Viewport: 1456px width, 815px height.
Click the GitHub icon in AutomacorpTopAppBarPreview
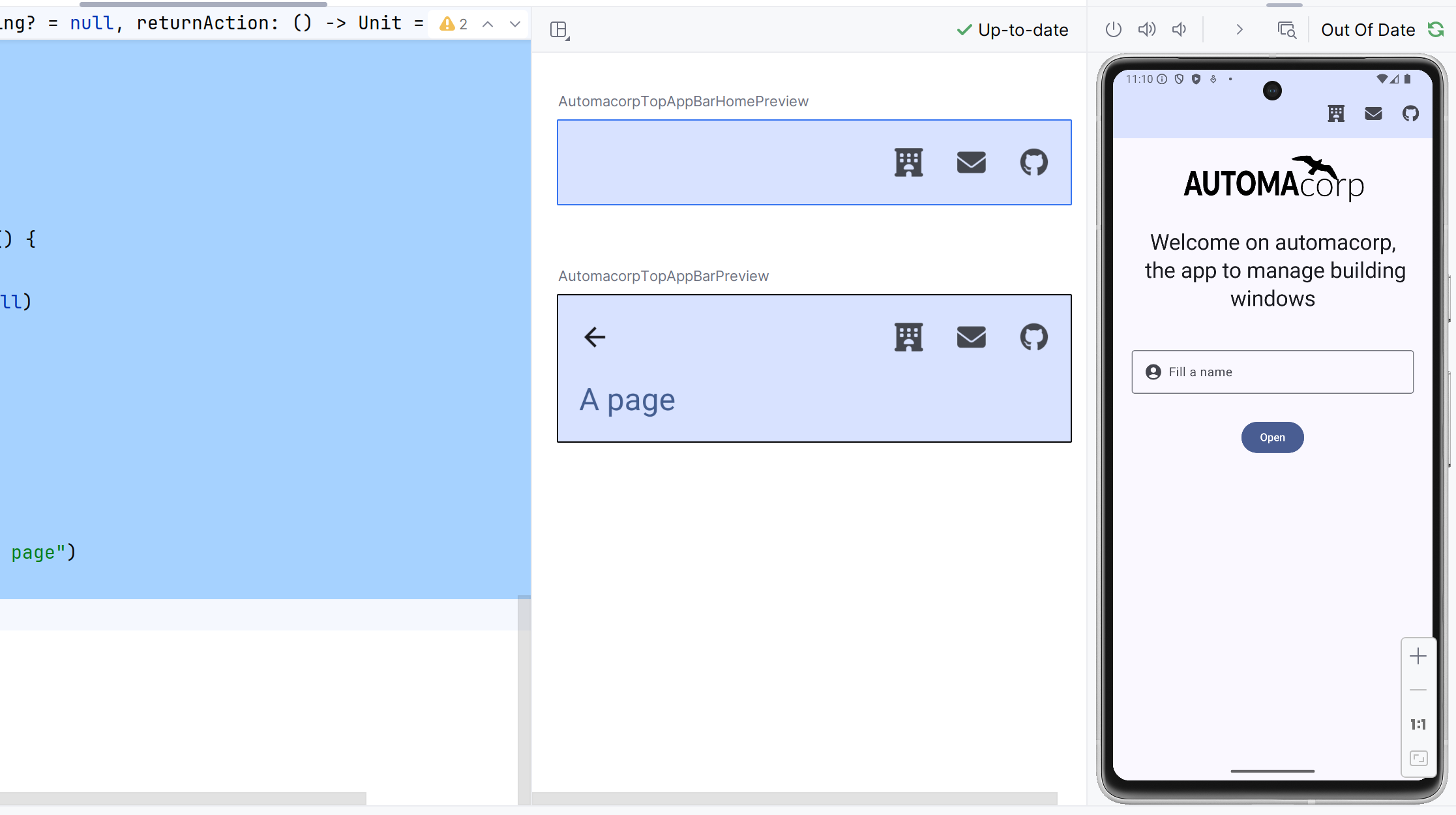coord(1034,336)
